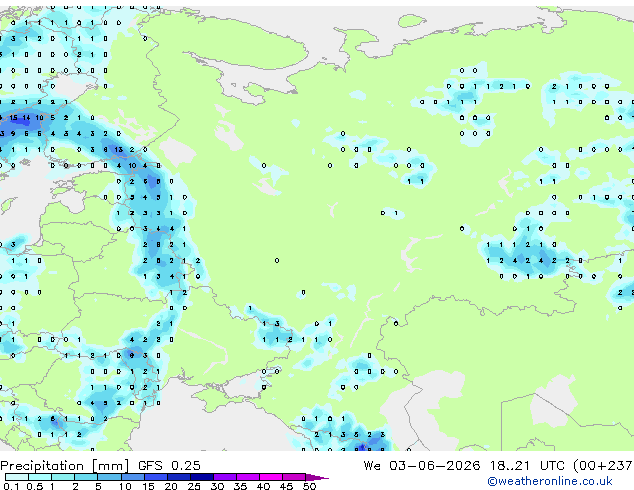Click the legend swatch between 45 and 50
634x490 pixels.
pos(294,477)
